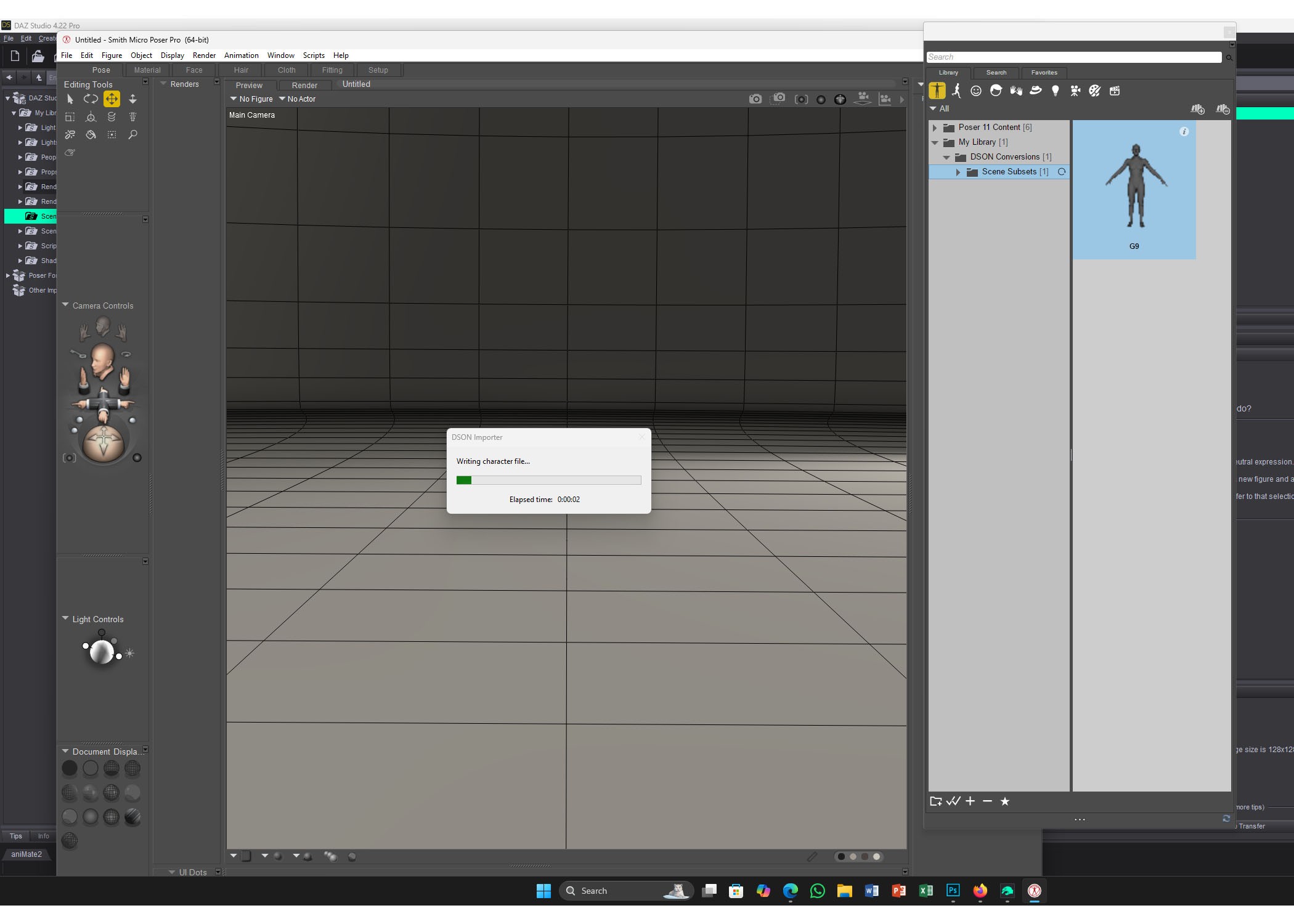Open the Lights bulb category
Viewport: 1294px width, 924px height.
click(x=1056, y=91)
